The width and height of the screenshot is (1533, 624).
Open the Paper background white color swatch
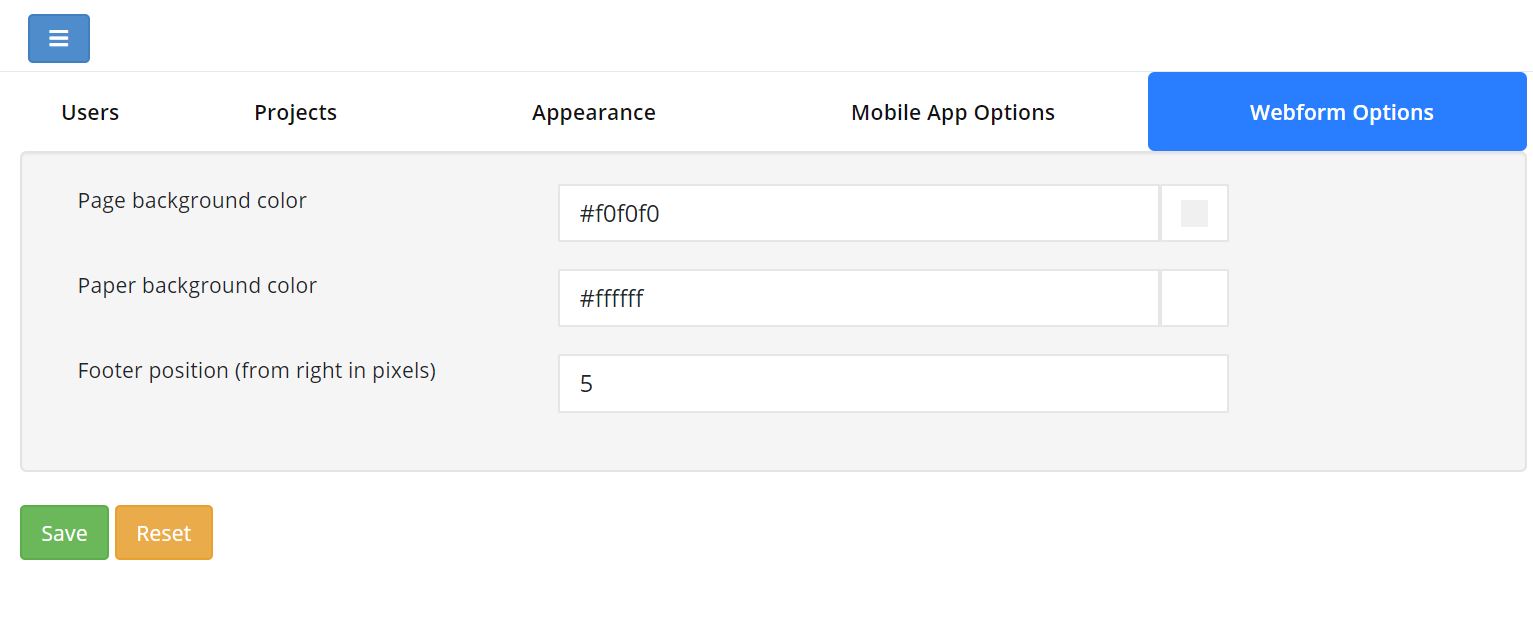[x=1194, y=298]
